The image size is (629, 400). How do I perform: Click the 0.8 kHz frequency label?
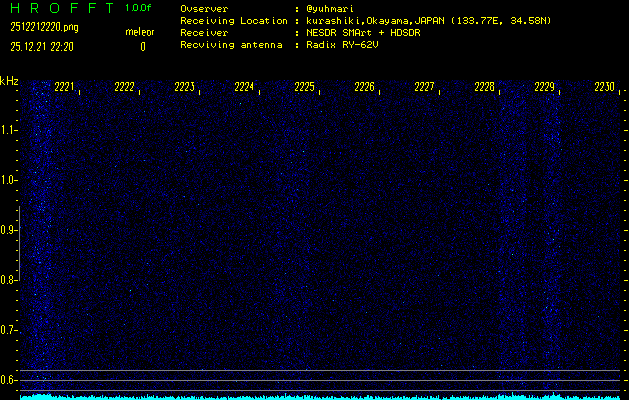click(x=8, y=280)
